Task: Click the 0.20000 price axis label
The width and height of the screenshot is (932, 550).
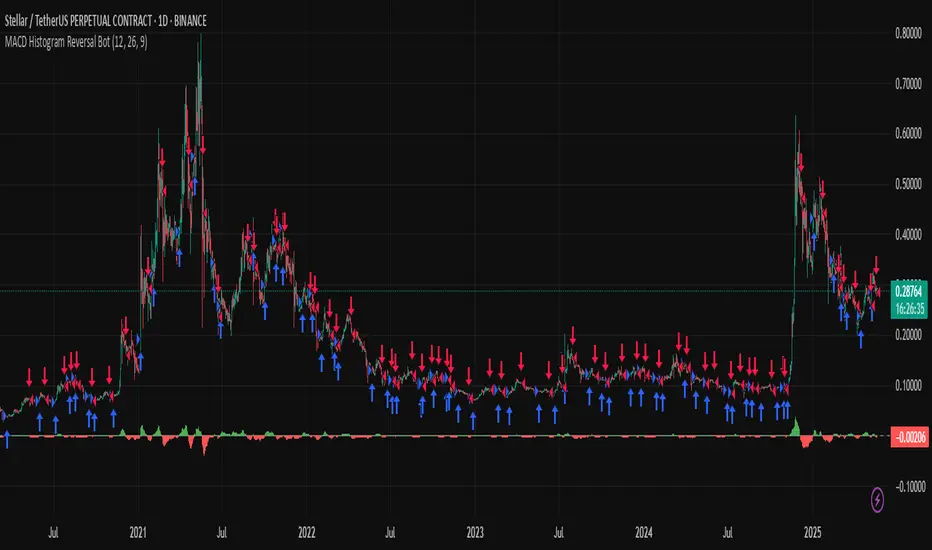Action: [x=908, y=335]
